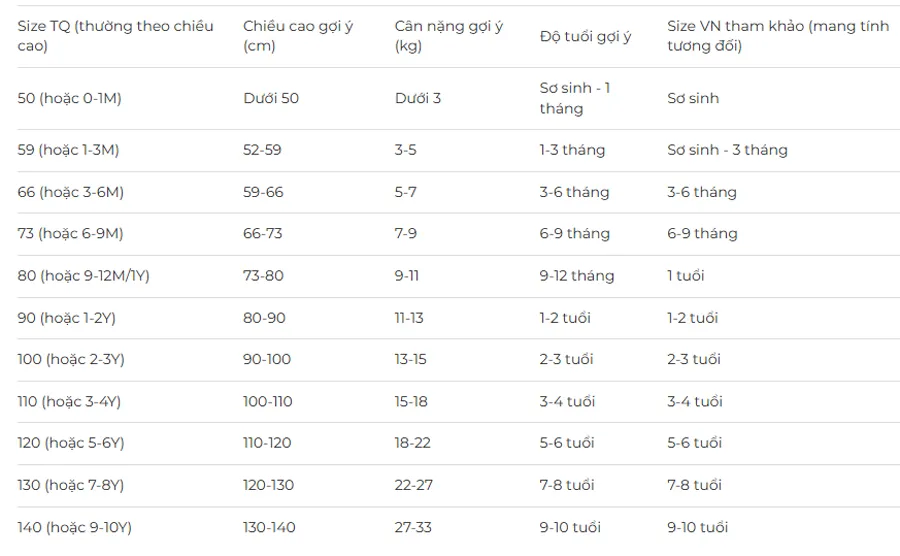The height and width of the screenshot is (556, 900).
Task: Click the 'Độ tuổi gợi ý' column header
Action: [585, 36]
